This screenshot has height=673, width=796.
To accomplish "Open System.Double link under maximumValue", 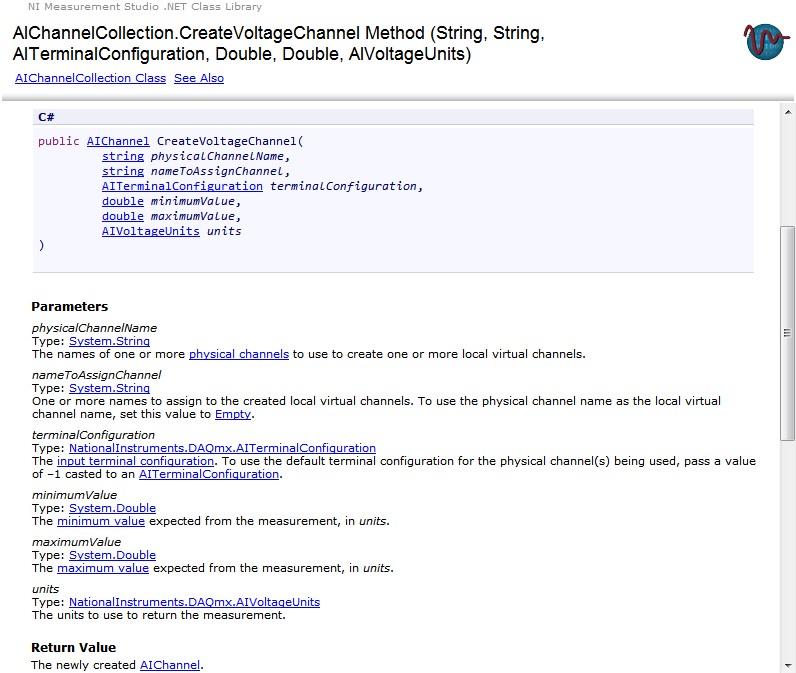I will [x=112, y=555].
